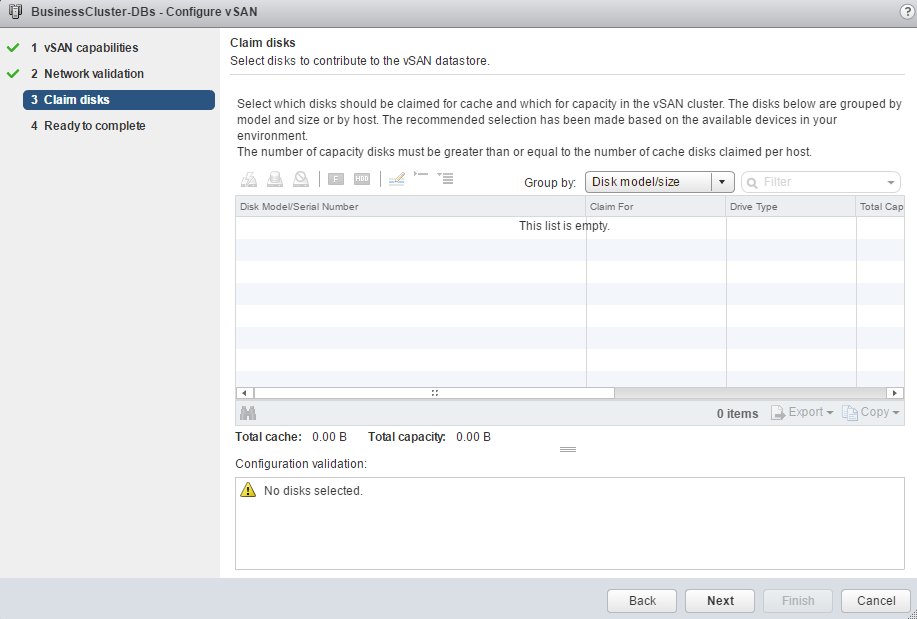The width and height of the screenshot is (917, 619).
Task: Click the mark as flash disk icon
Action: click(x=336, y=180)
